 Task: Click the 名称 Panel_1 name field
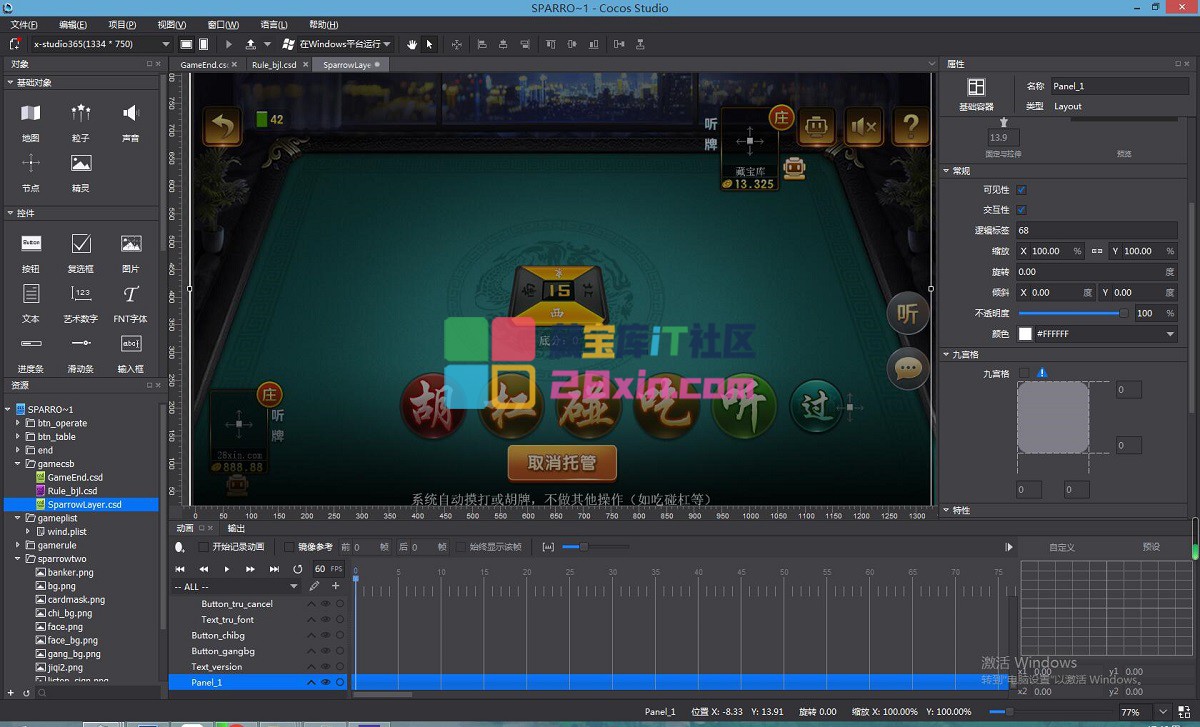(x=1119, y=86)
